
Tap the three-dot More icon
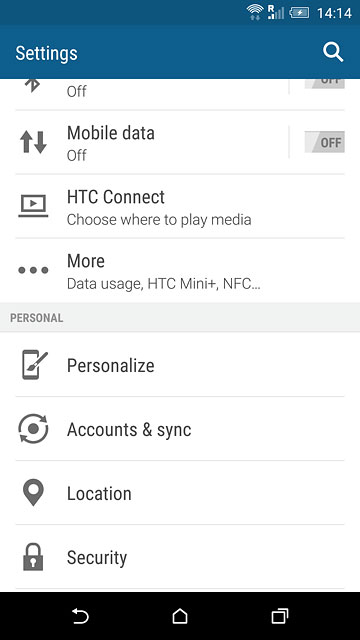[33, 270]
